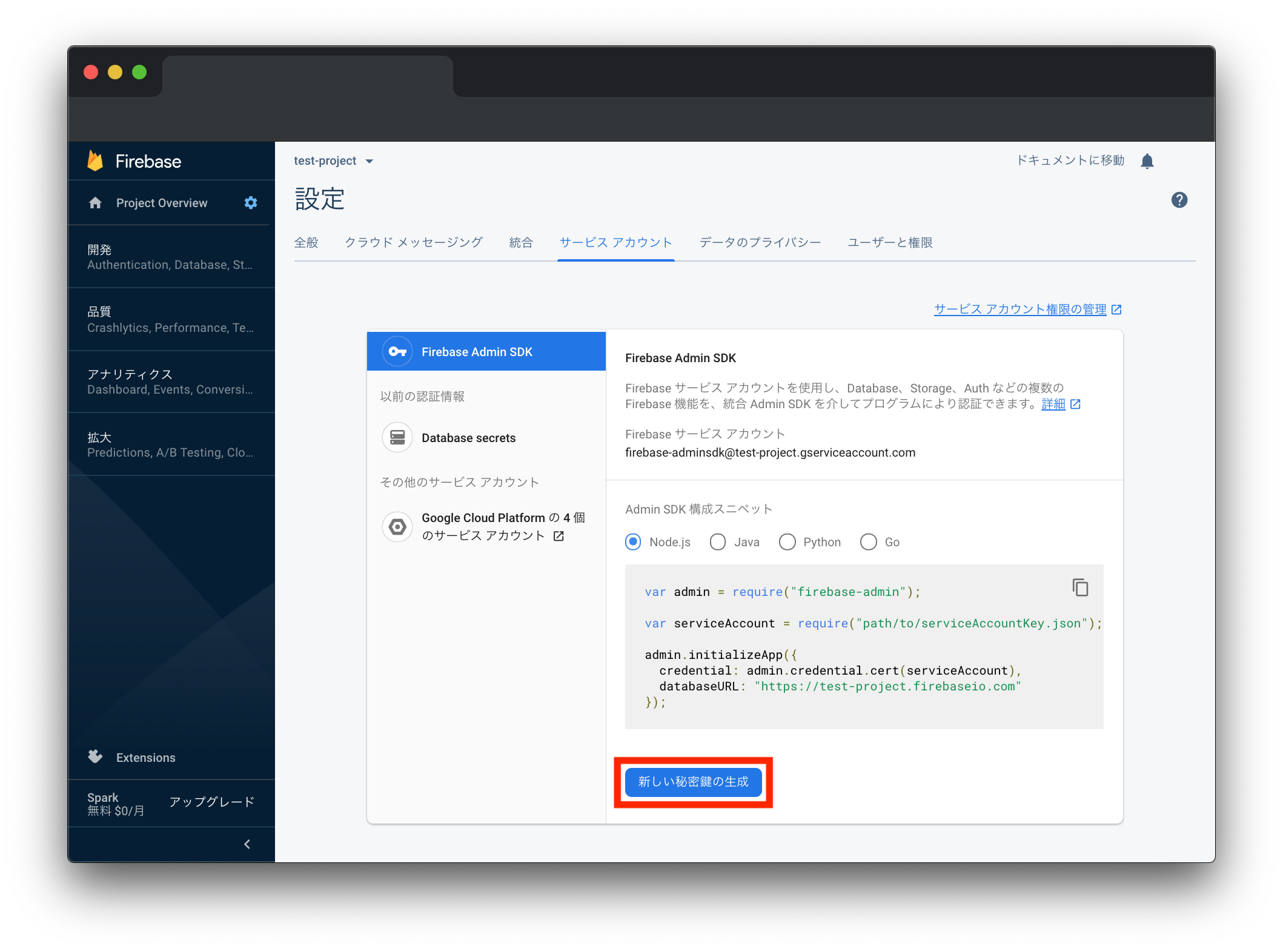Click the 新しい秘密鍵の生成 button
The width and height of the screenshot is (1283, 952).
tap(693, 782)
